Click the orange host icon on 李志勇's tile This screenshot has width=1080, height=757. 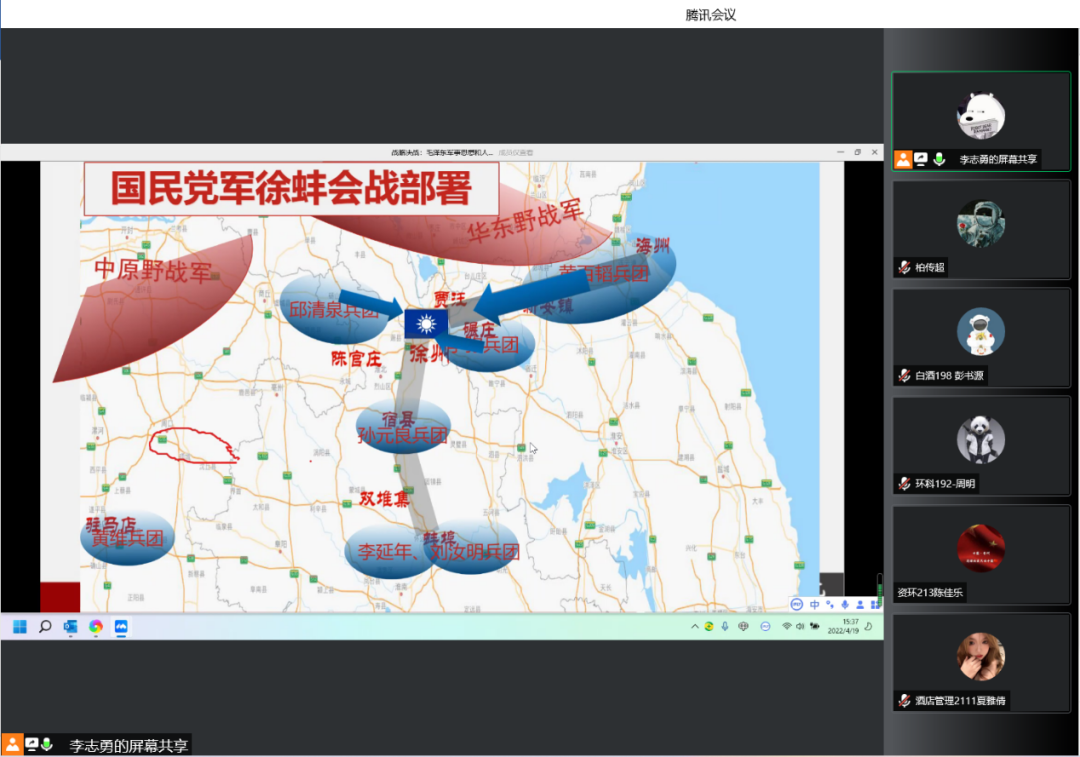[x=903, y=159]
